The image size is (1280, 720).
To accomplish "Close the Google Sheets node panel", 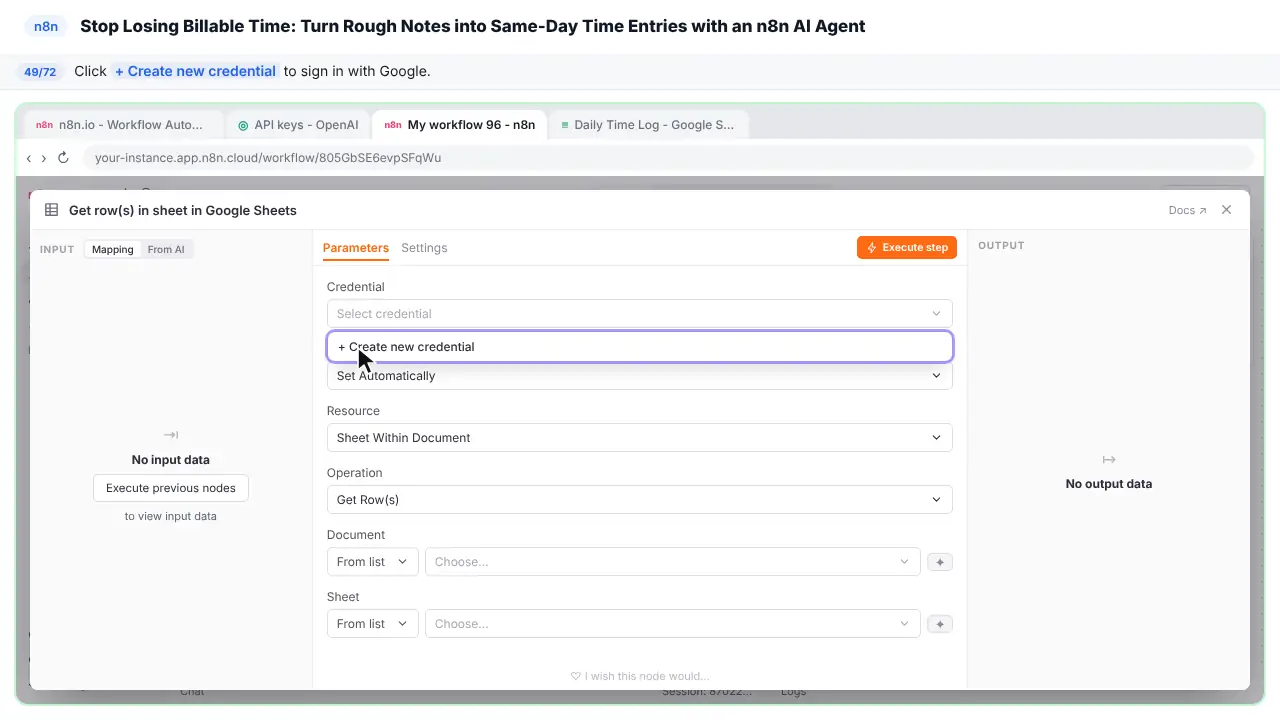I will coord(1227,210).
